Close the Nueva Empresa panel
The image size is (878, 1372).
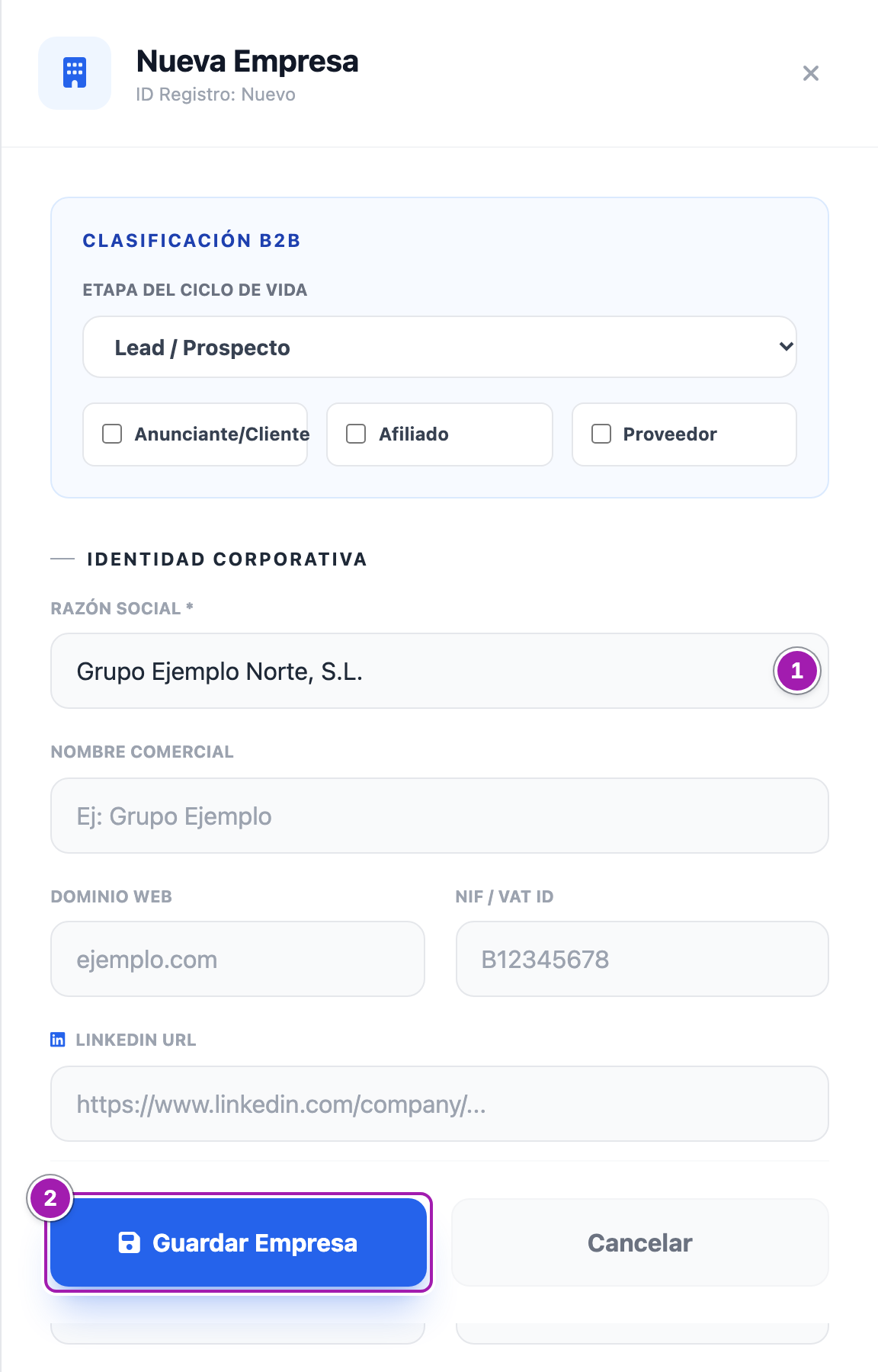pos(811,73)
